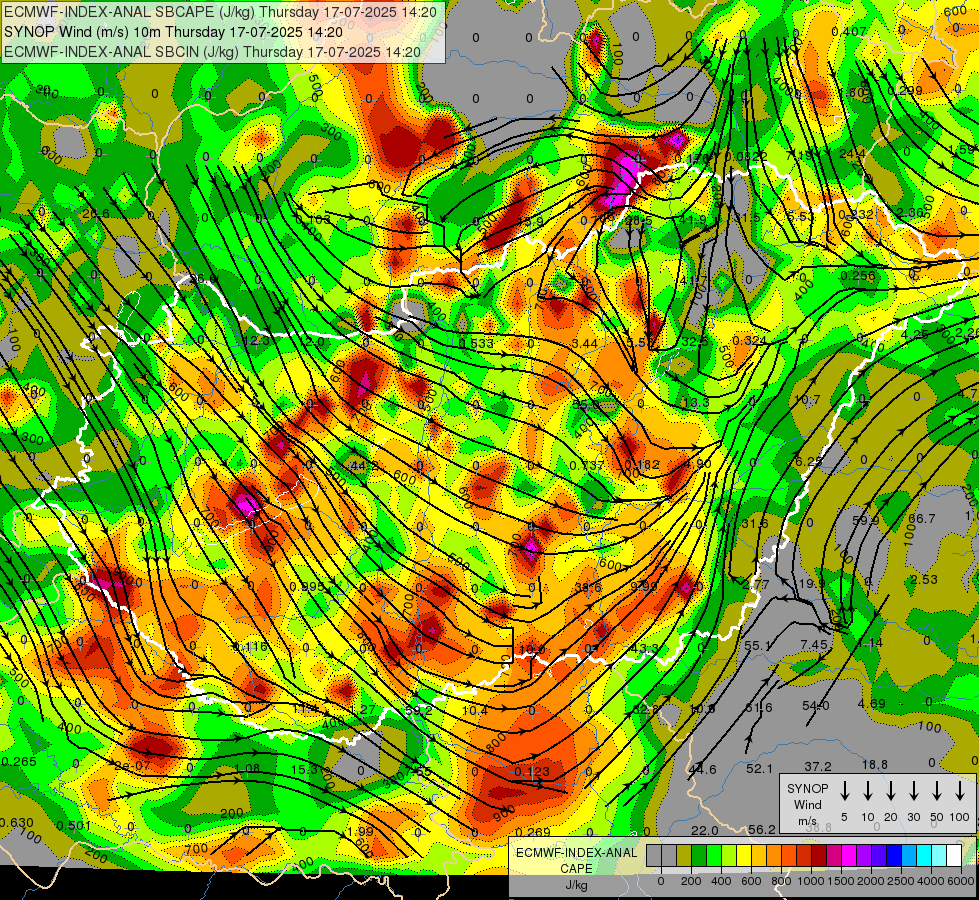
Task: Click the 1000 tick label on CAPE scale
Action: tap(811, 881)
